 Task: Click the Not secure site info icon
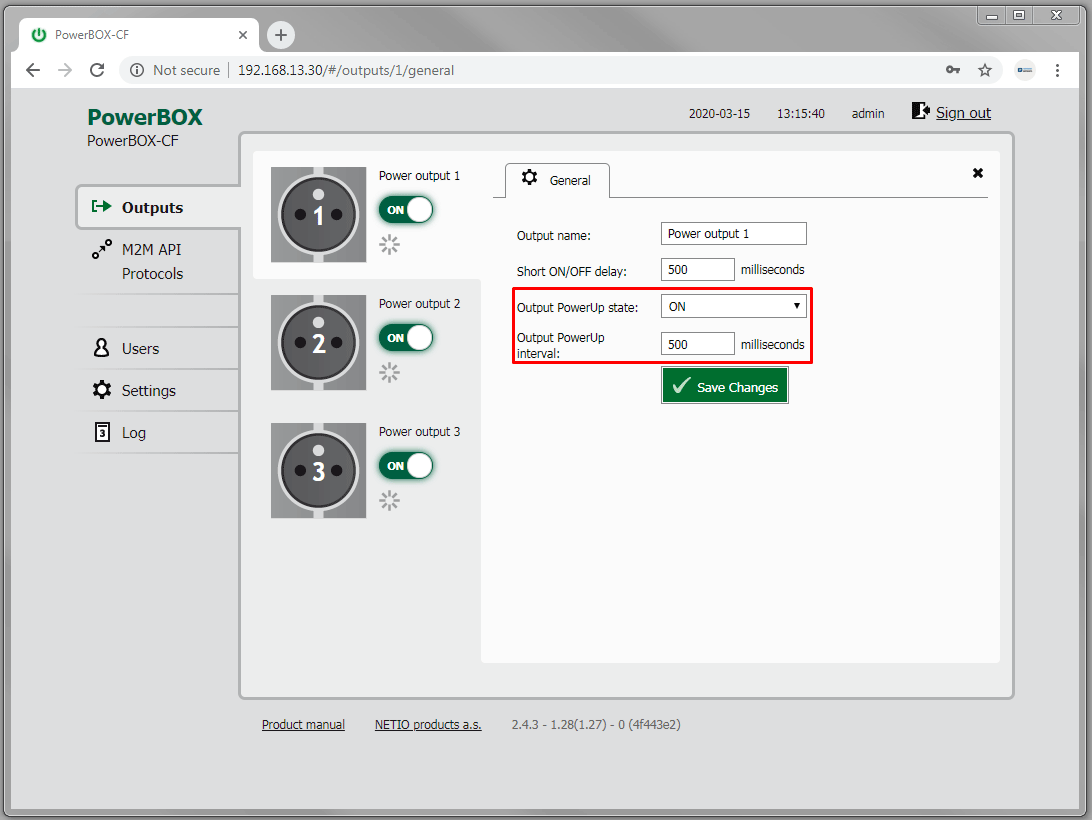[x=137, y=70]
